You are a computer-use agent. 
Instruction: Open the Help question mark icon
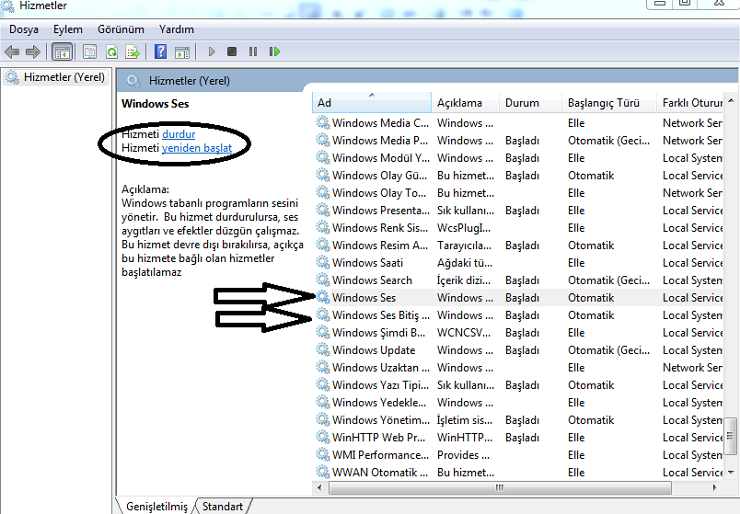click(x=160, y=51)
